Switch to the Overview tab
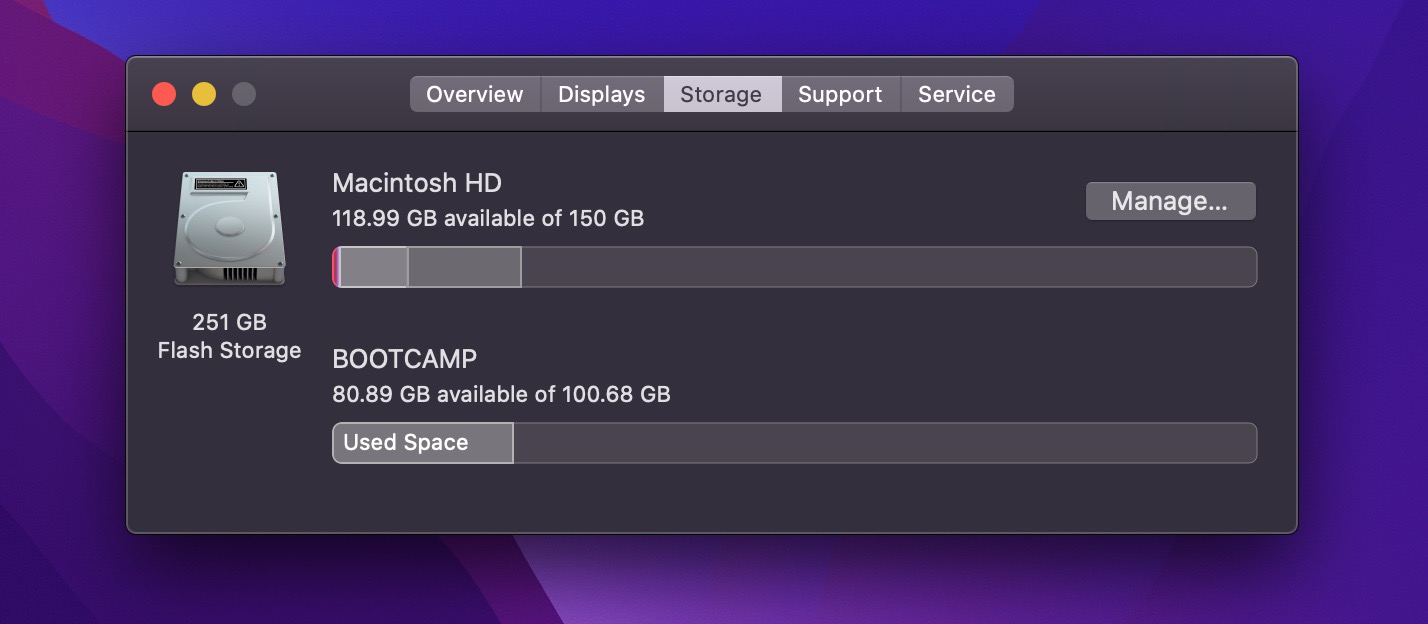The width and height of the screenshot is (1428, 624). click(475, 94)
